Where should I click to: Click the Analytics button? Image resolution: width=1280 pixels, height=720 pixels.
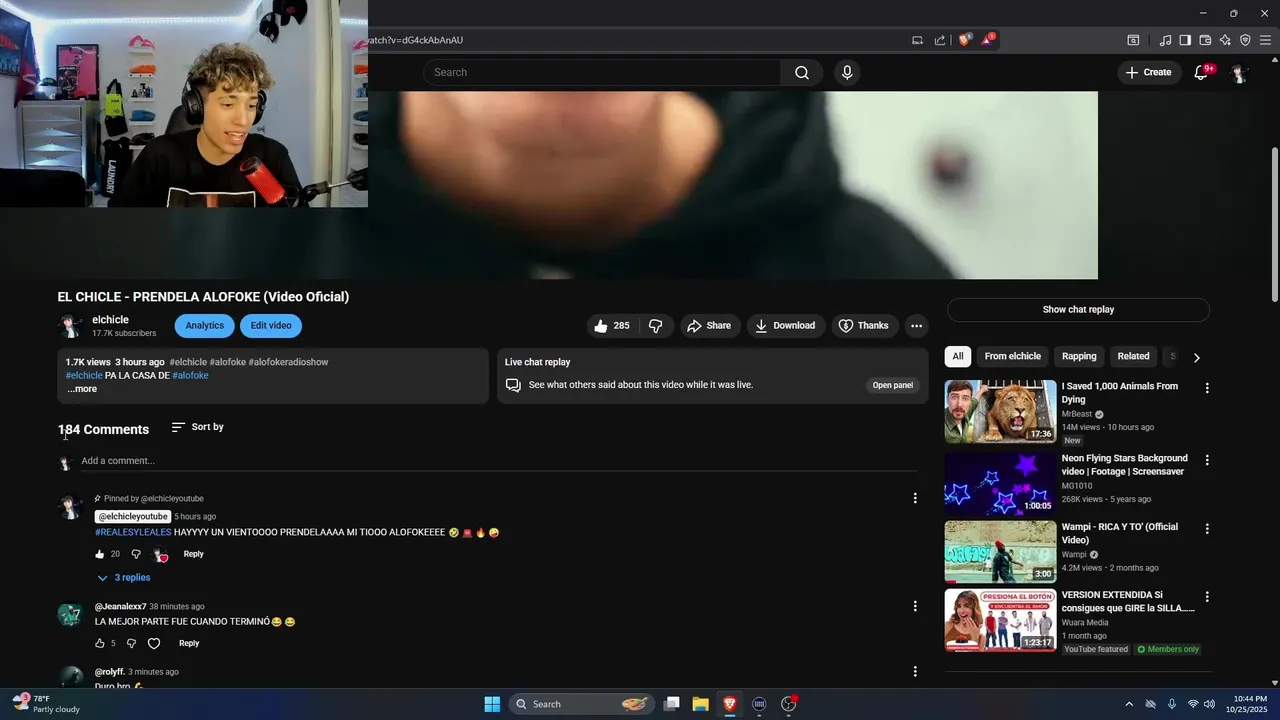(204, 326)
